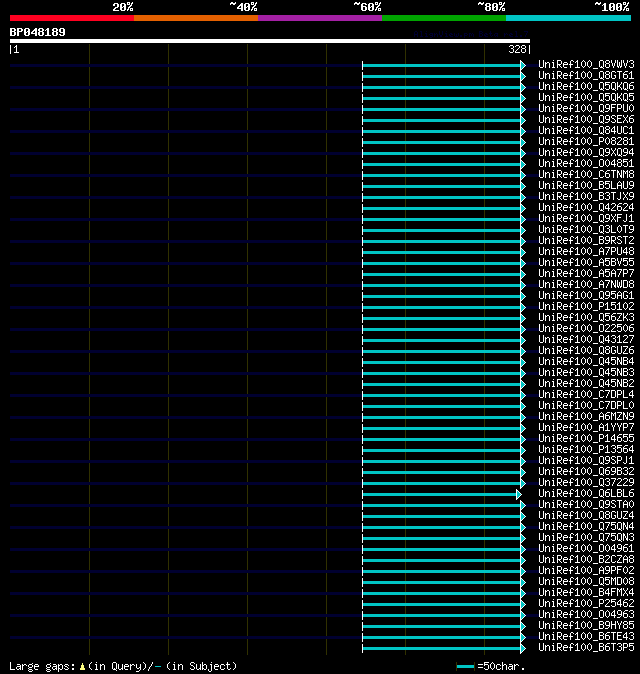Select the UniRef100_Q84UC1 label
This screenshot has height=674, width=640.
pyautogui.click(x=586, y=131)
